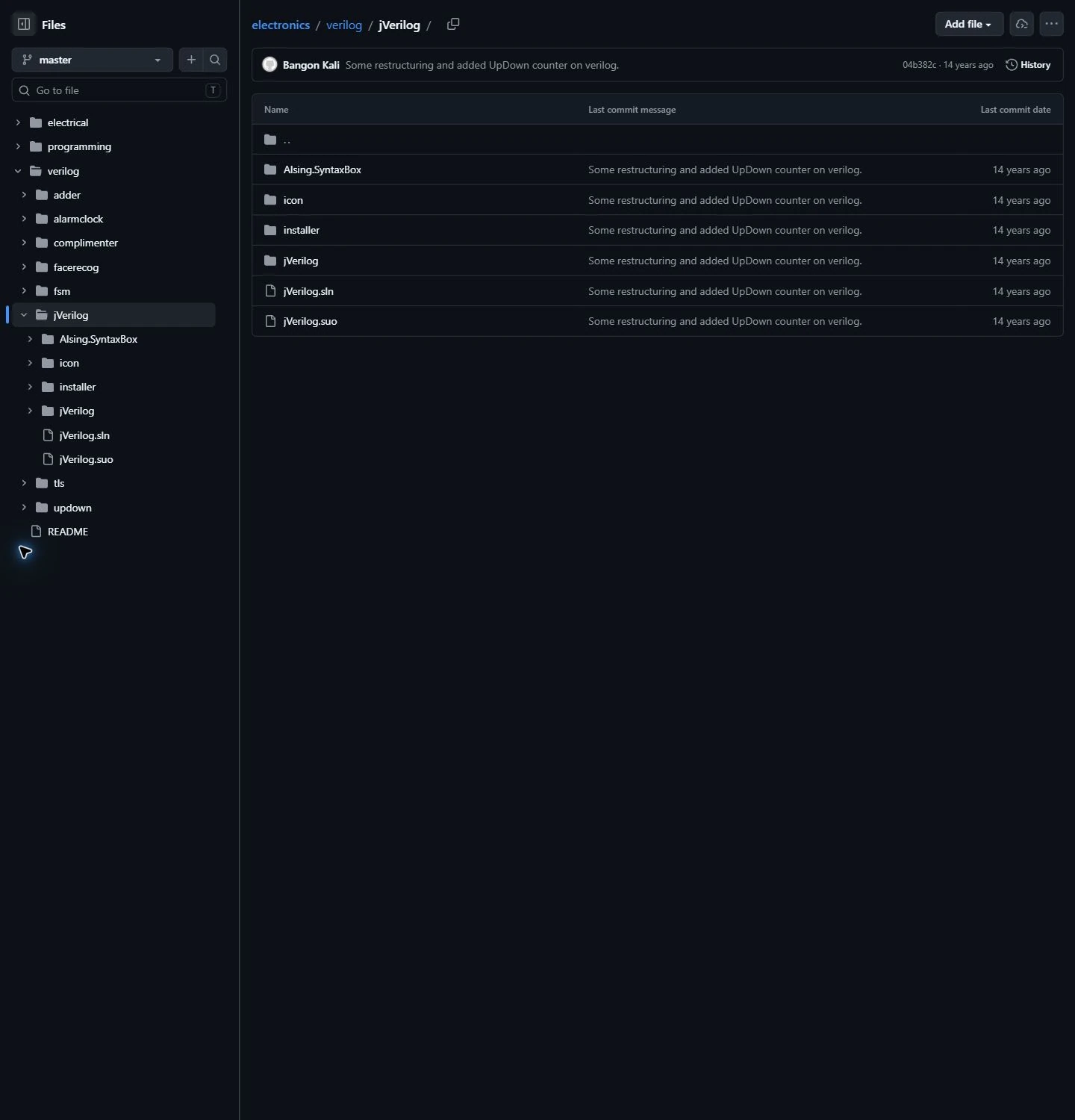Open installer folder name in the table

pyautogui.click(x=302, y=230)
